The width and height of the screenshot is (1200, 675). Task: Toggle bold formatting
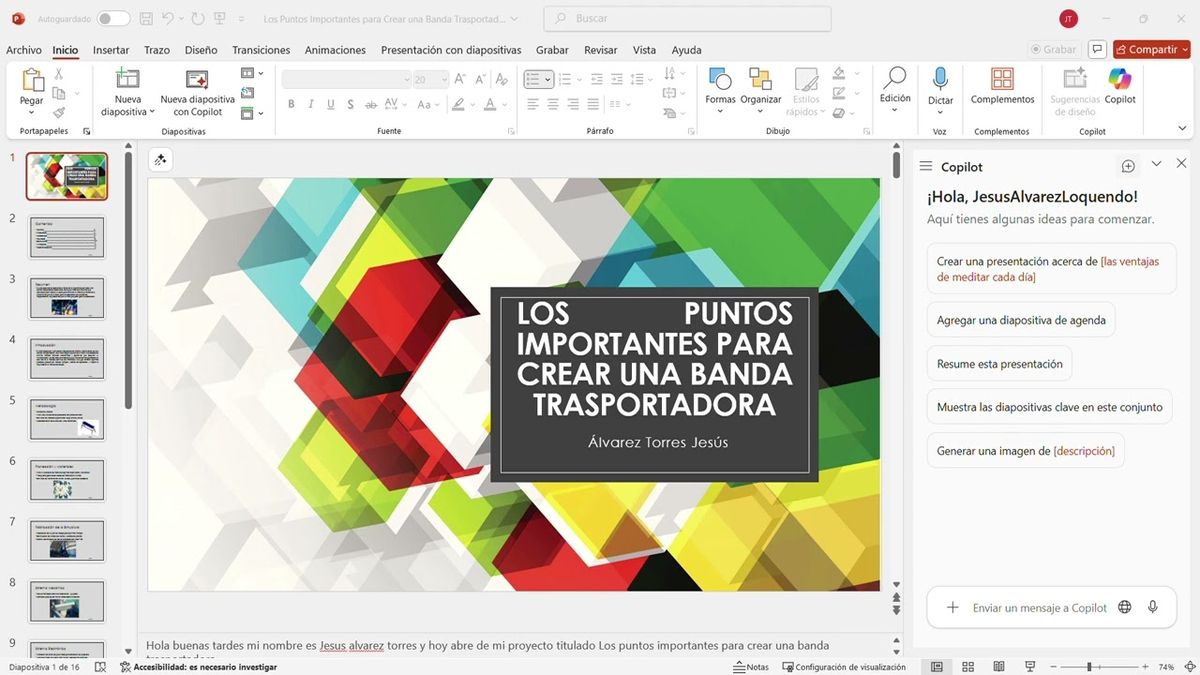point(291,104)
